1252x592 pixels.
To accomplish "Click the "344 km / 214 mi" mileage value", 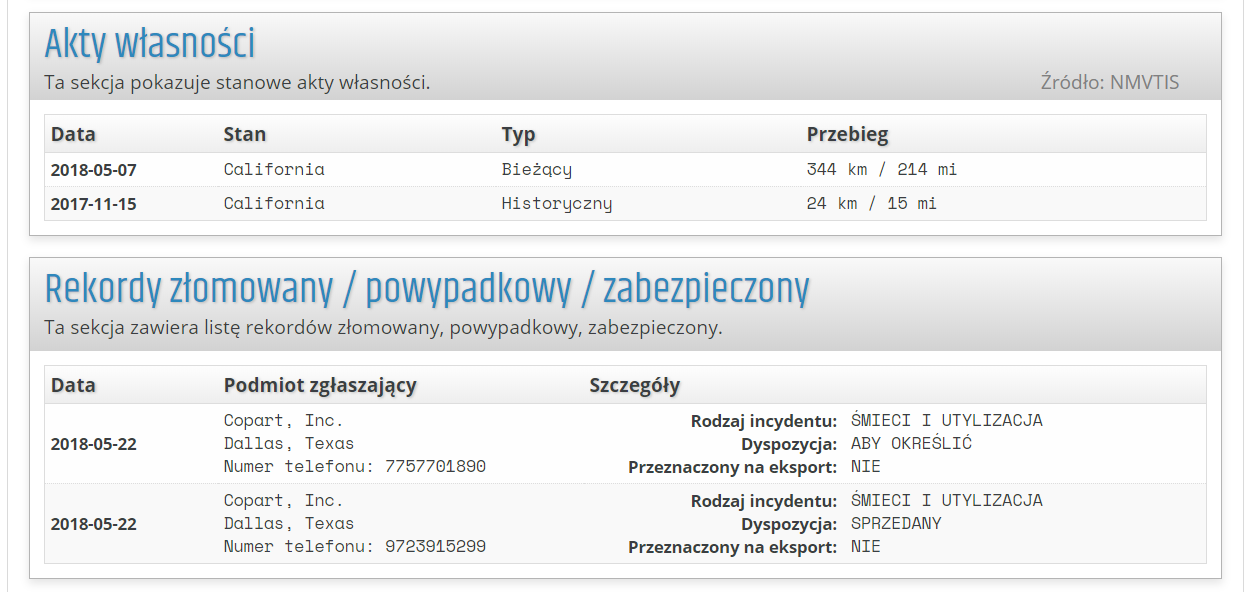I will point(881,170).
